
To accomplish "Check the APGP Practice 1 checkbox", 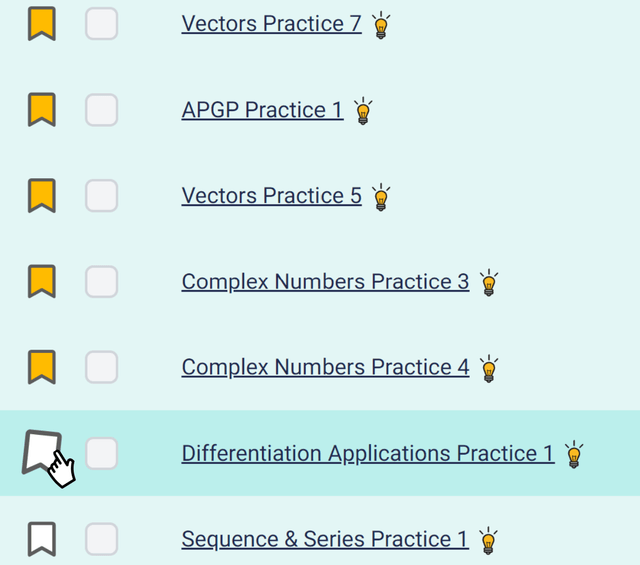I will 101,110.
